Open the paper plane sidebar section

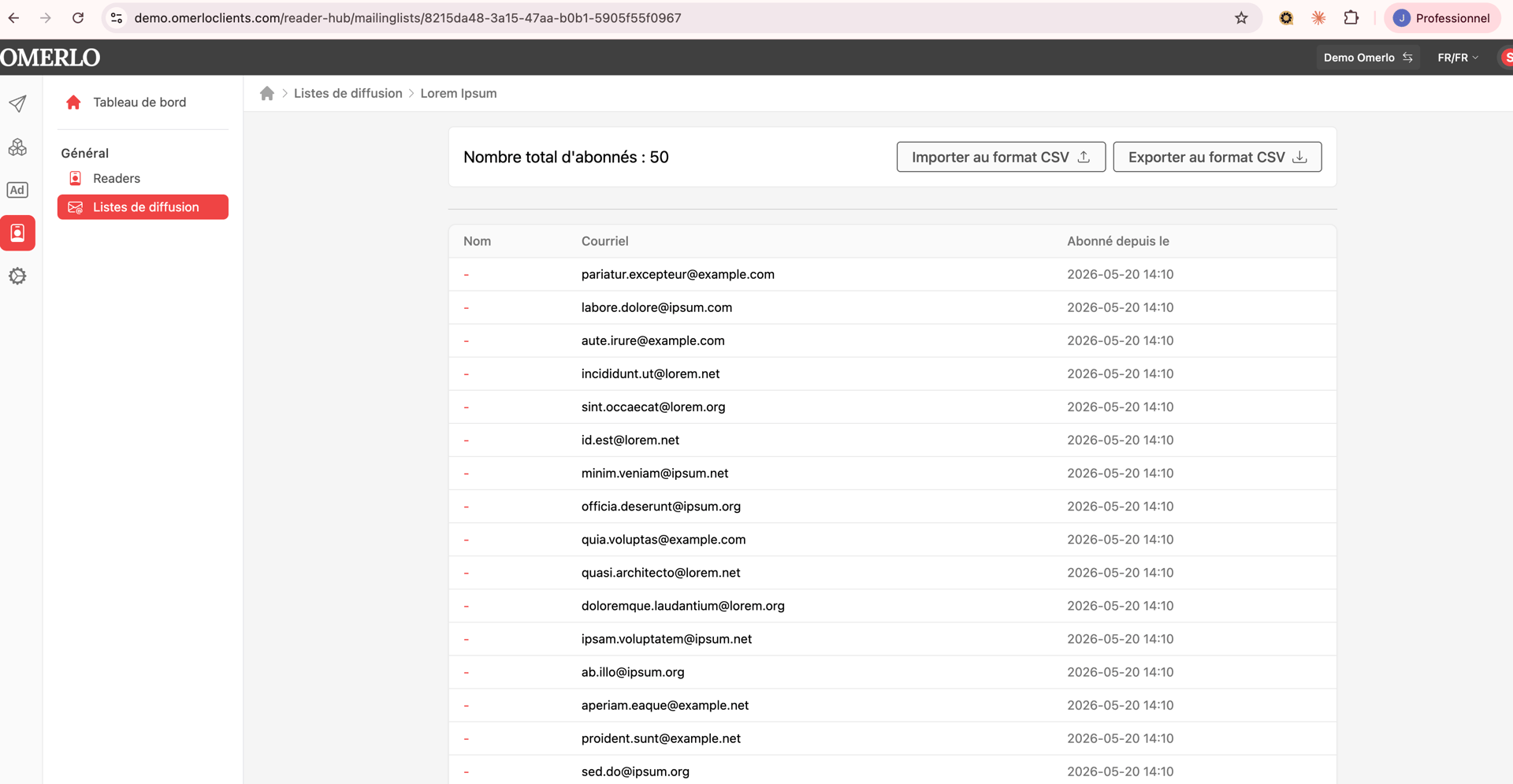(x=17, y=103)
